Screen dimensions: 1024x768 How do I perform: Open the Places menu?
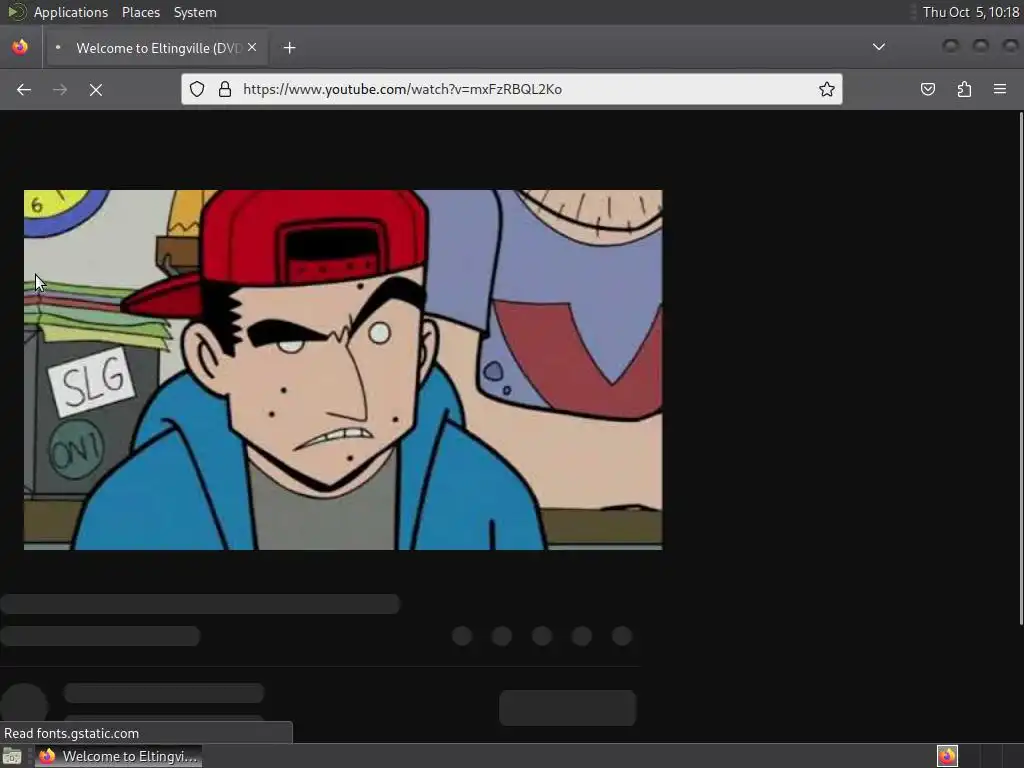(x=141, y=12)
